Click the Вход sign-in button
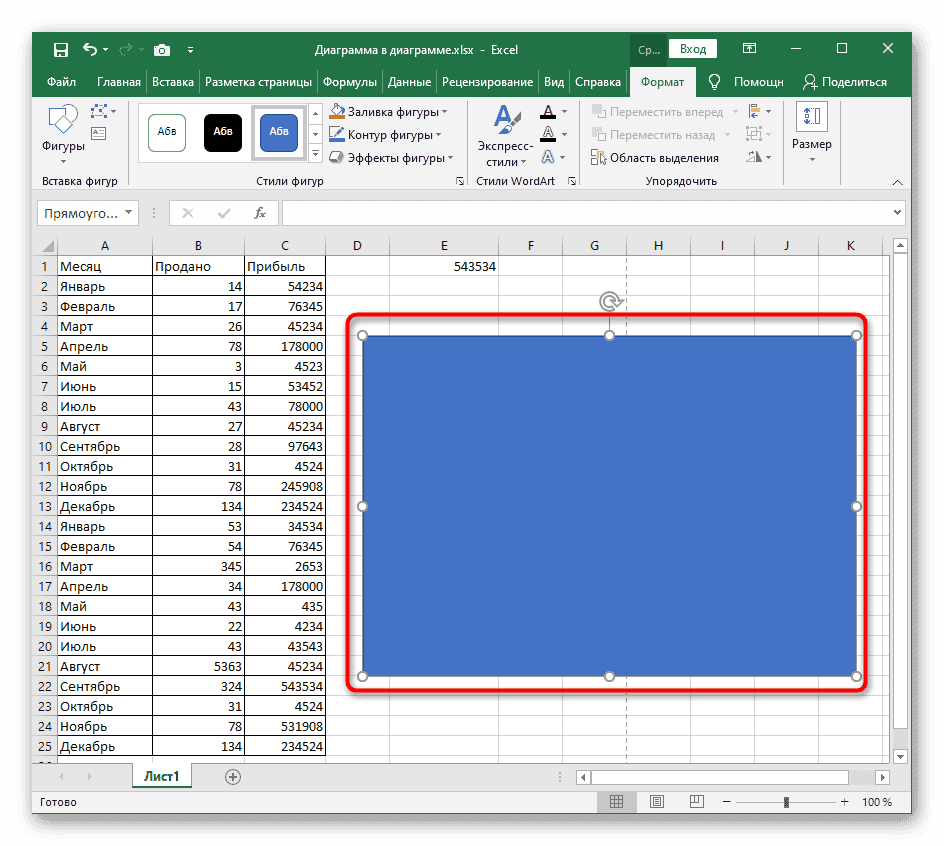Screen dimensions: 944x846 [693, 49]
